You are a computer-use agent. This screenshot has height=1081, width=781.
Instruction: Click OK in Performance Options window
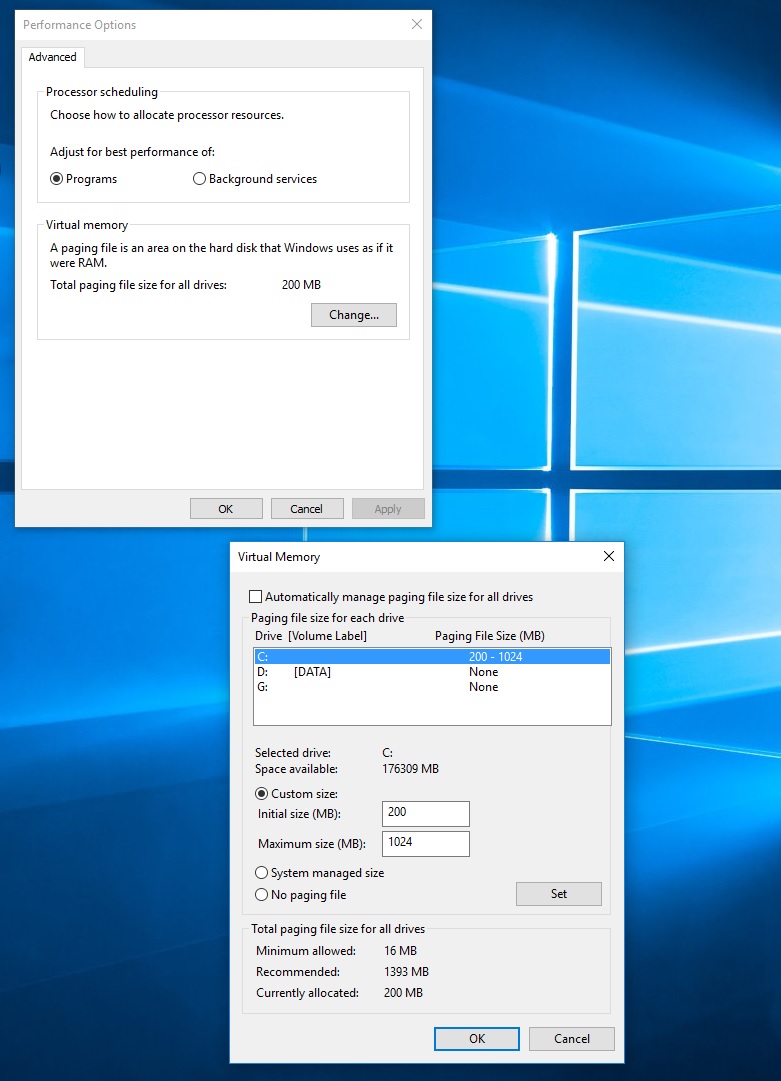tap(226, 509)
